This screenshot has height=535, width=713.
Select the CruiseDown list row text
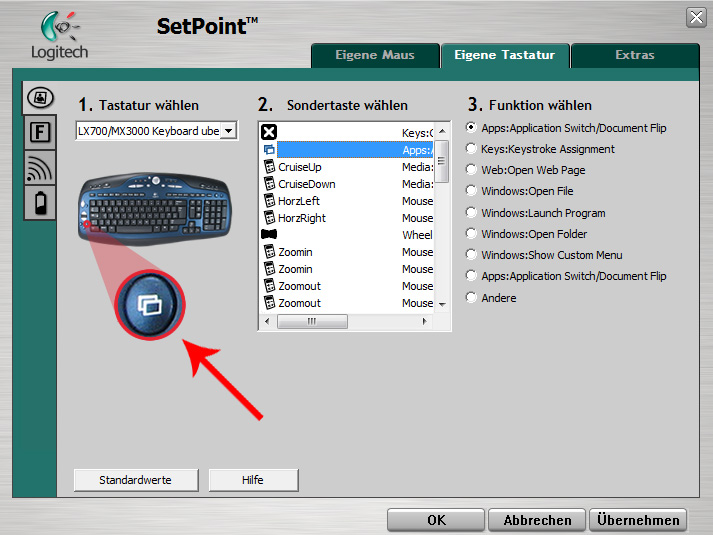click(x=307, y=184)
